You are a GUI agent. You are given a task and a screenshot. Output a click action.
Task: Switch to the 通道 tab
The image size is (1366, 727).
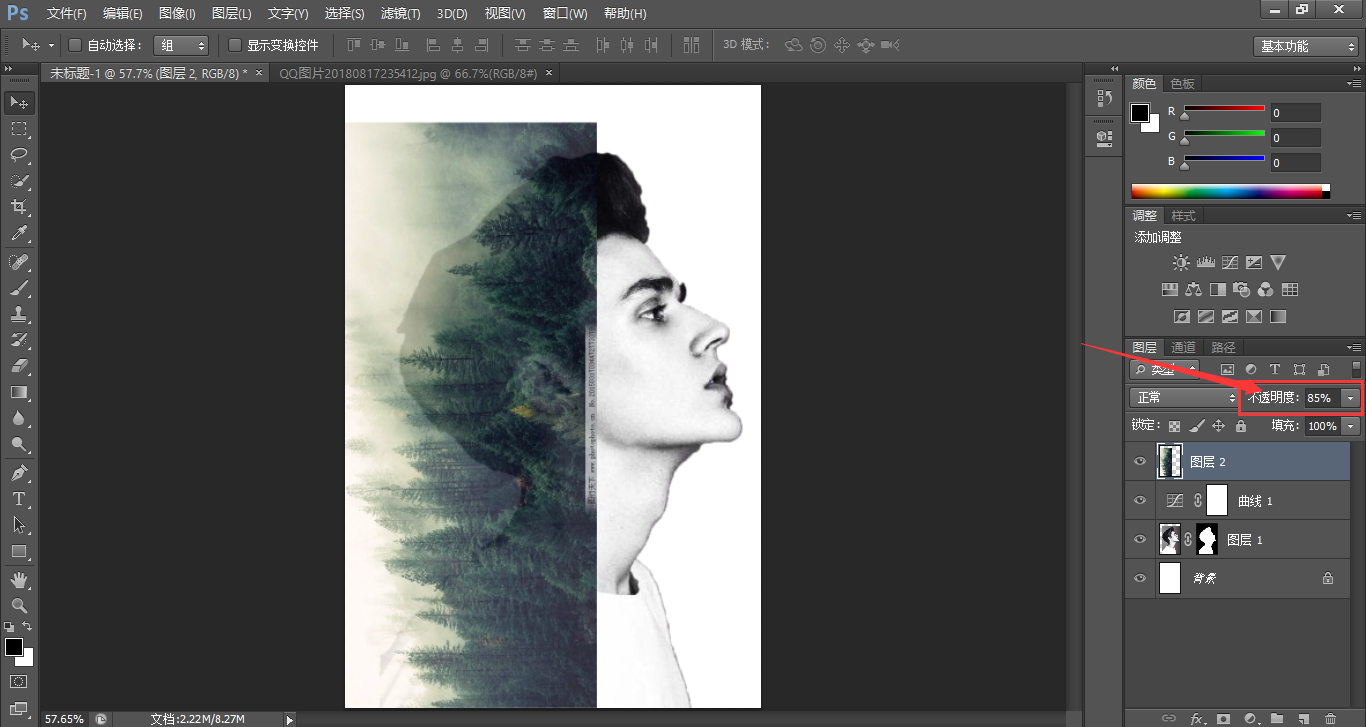point(1183,347)
